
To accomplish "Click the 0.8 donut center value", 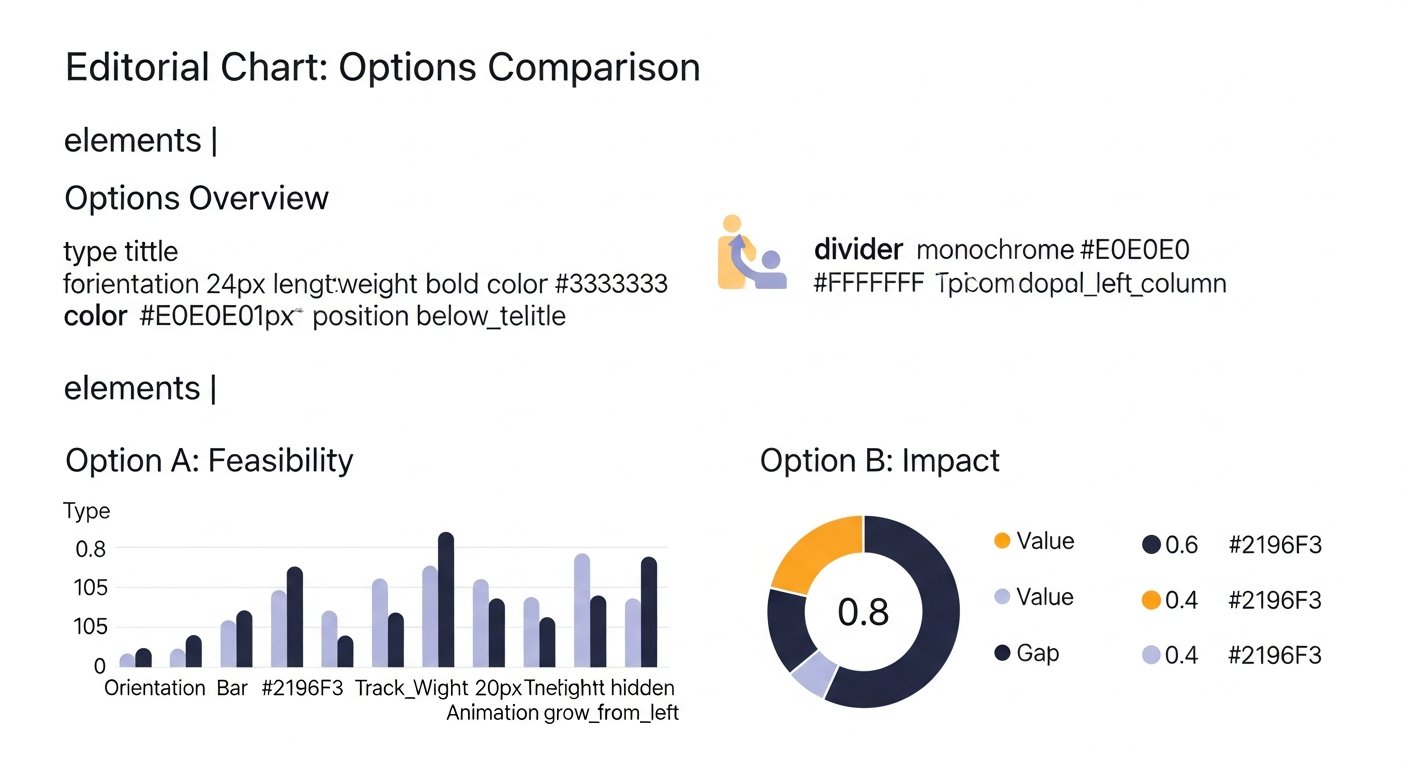I will coord(863,612).
